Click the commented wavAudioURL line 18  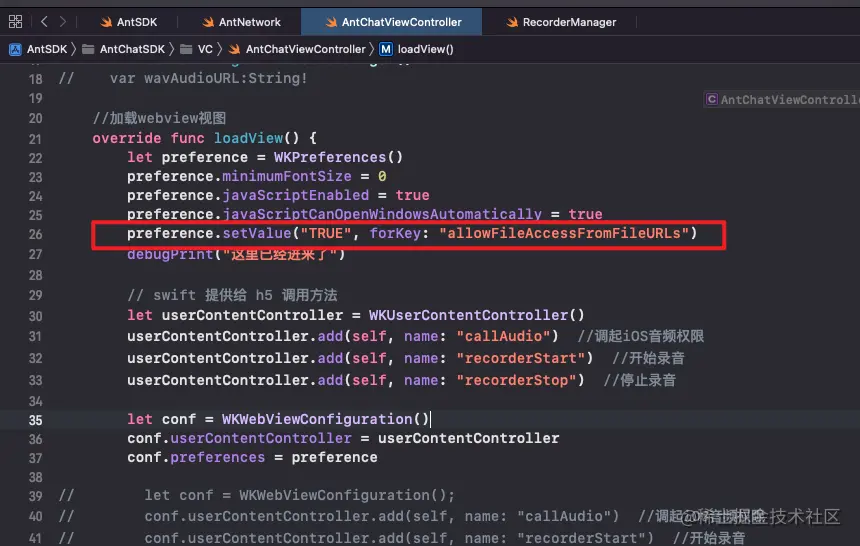(x=183, y=78)
